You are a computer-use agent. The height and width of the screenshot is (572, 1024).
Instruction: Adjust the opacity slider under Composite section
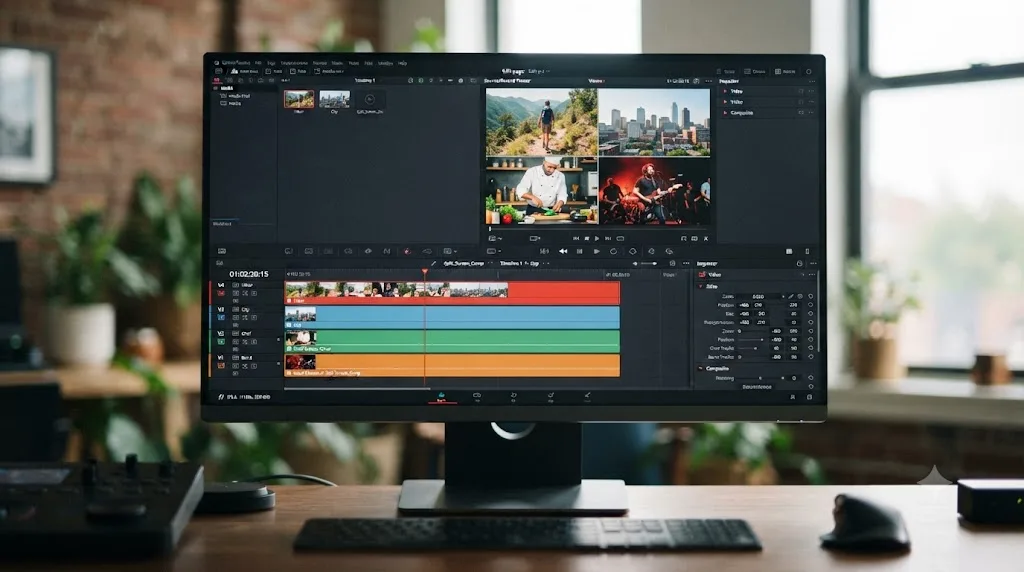click(761, 378)
